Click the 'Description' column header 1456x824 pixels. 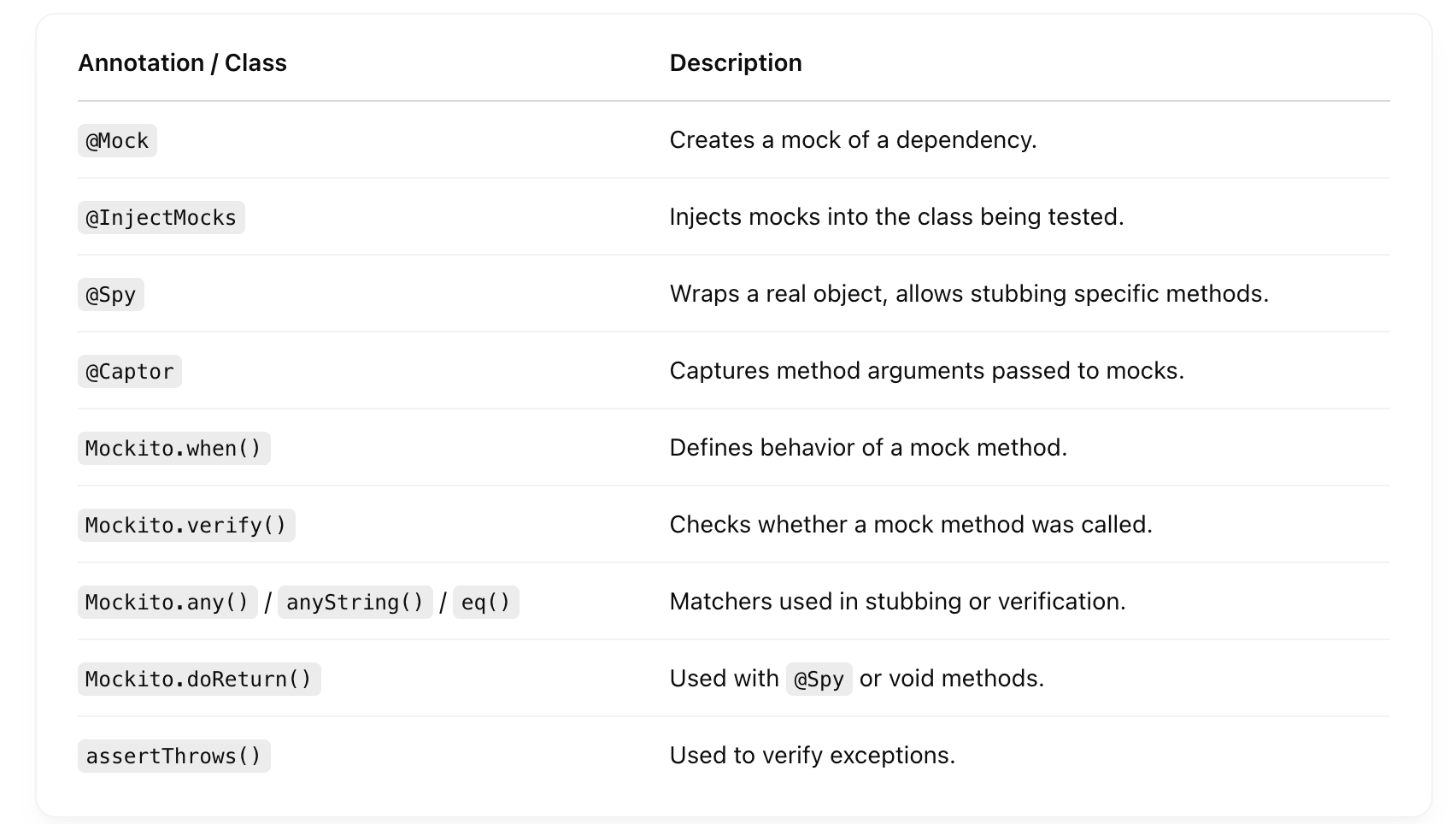[x=735, y=63]
